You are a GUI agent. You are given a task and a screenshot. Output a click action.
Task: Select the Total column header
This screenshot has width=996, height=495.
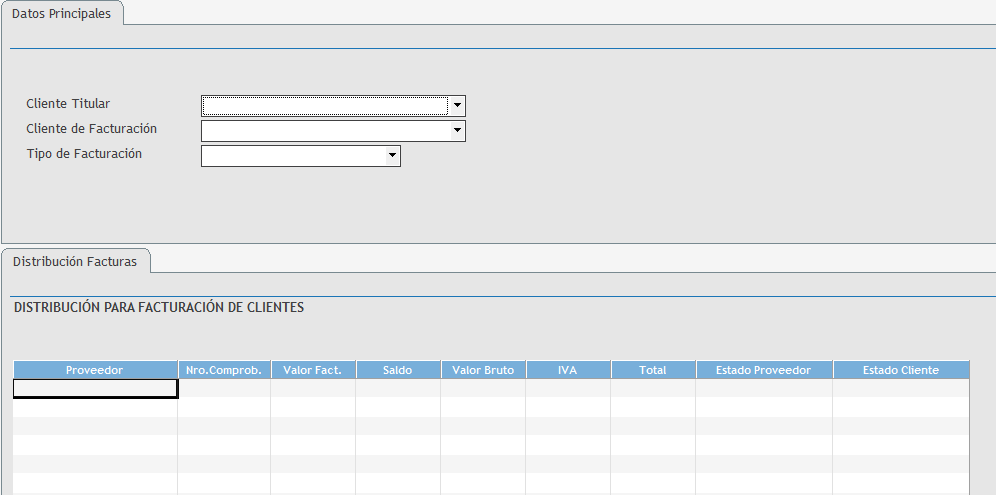pos(652,370)
